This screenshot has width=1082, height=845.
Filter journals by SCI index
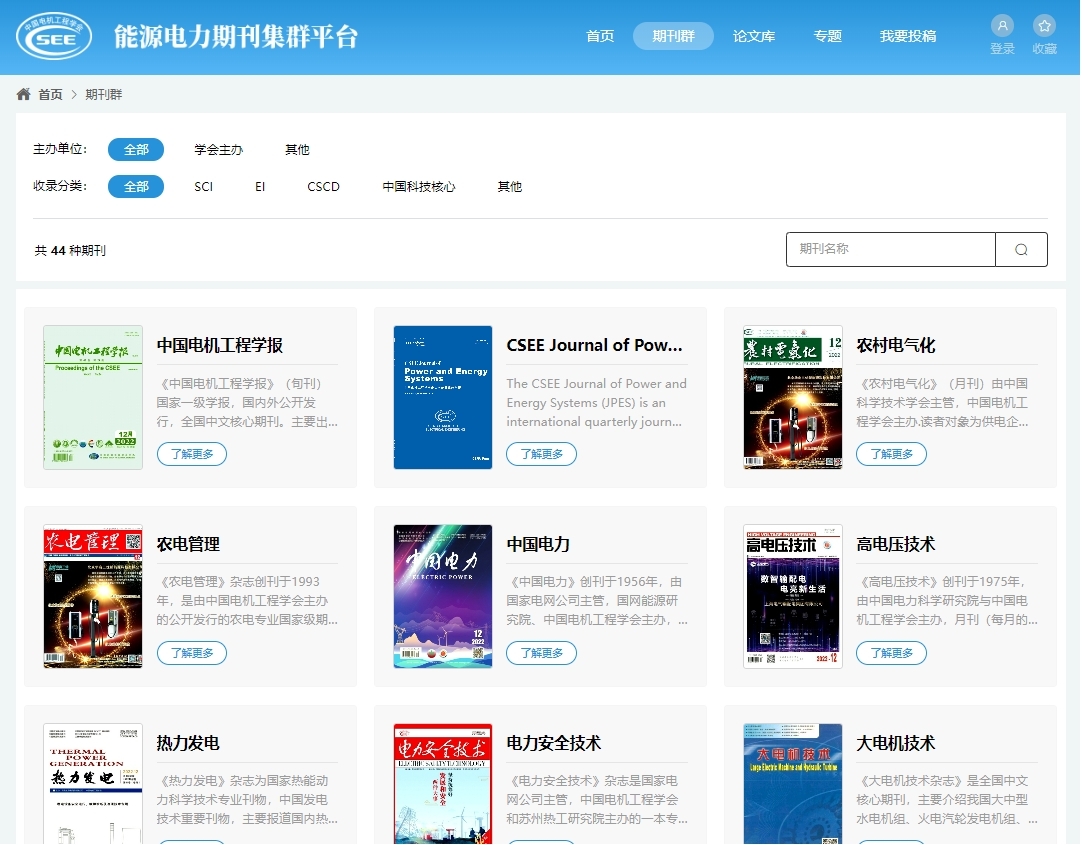point(204,187)
